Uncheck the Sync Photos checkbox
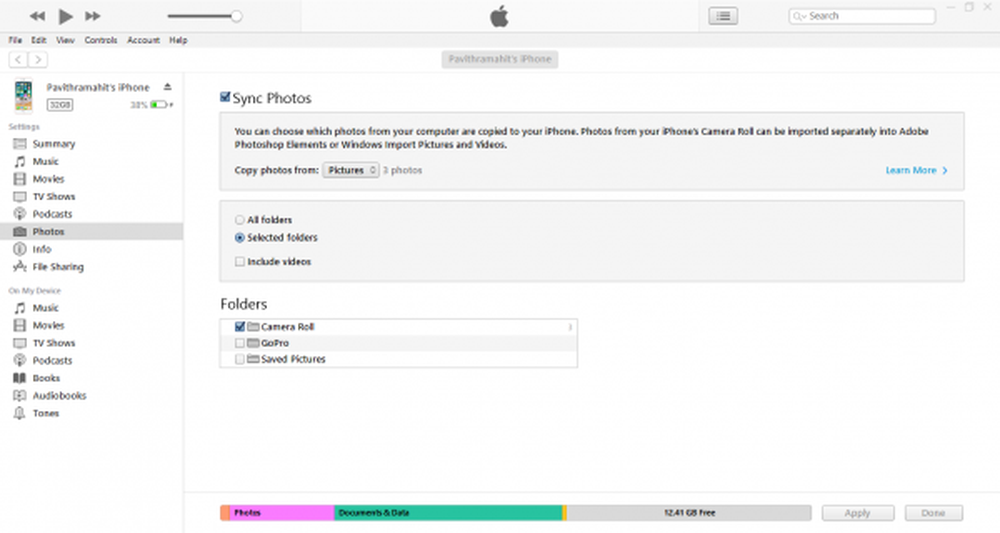 [225, 98]
